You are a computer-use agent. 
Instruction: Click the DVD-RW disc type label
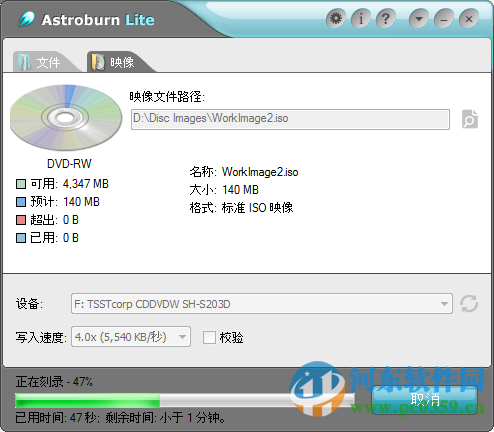point(69,164)
